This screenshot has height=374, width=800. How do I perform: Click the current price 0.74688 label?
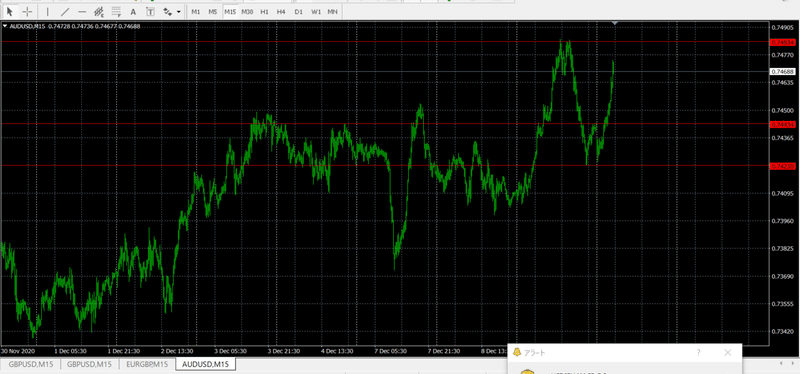click(783, 71)
